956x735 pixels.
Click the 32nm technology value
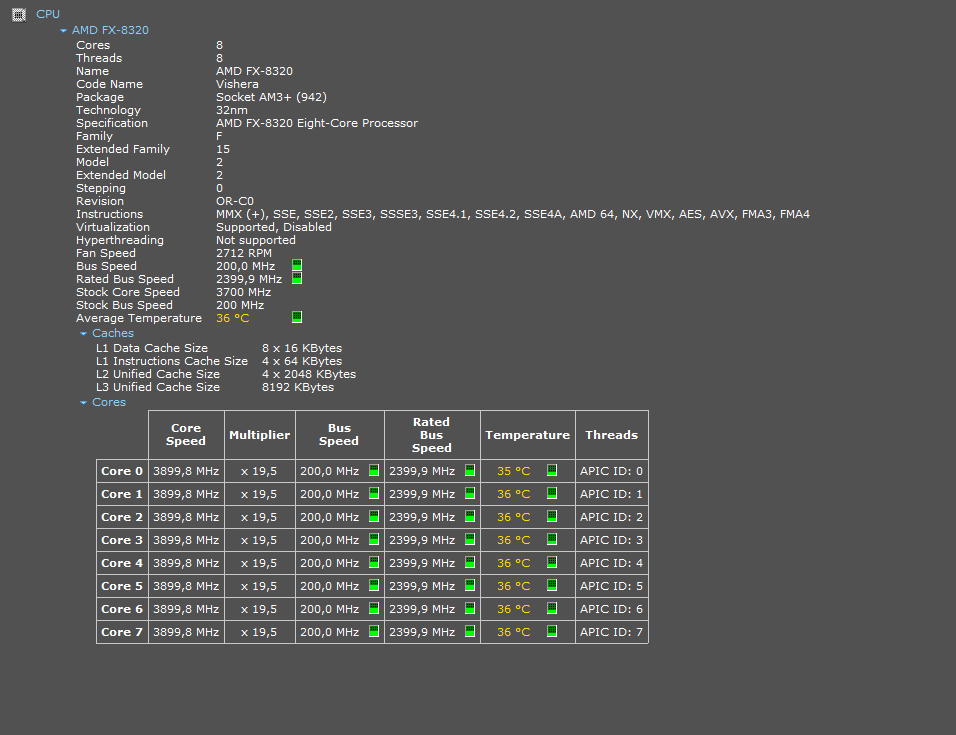pyautogui.click(x=232, y=110)
